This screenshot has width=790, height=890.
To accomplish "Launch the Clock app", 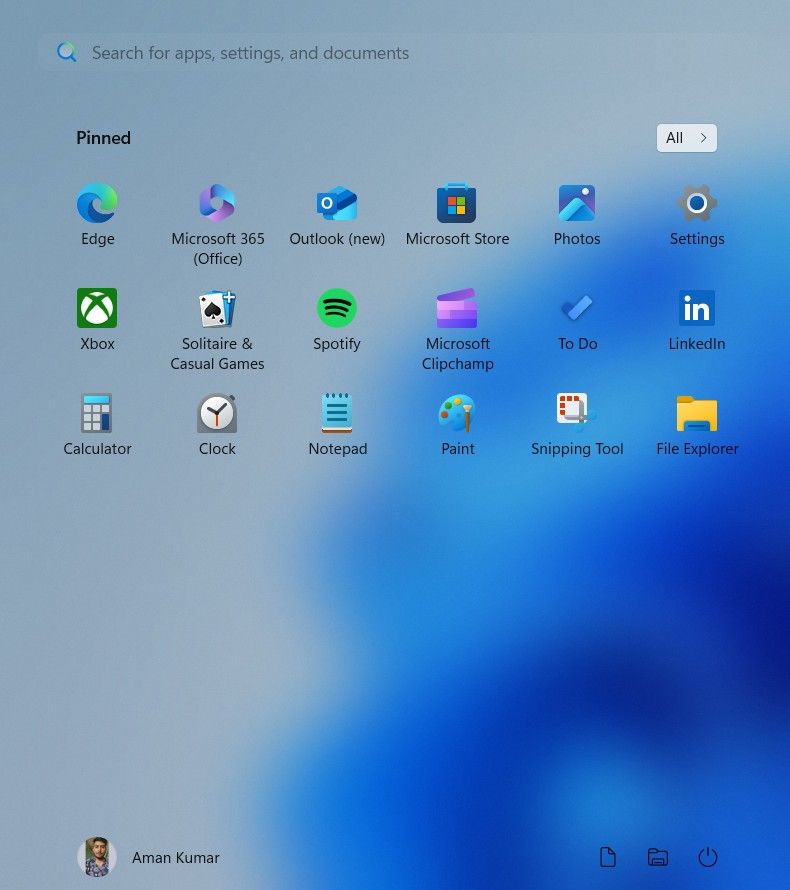I will 217,413.
